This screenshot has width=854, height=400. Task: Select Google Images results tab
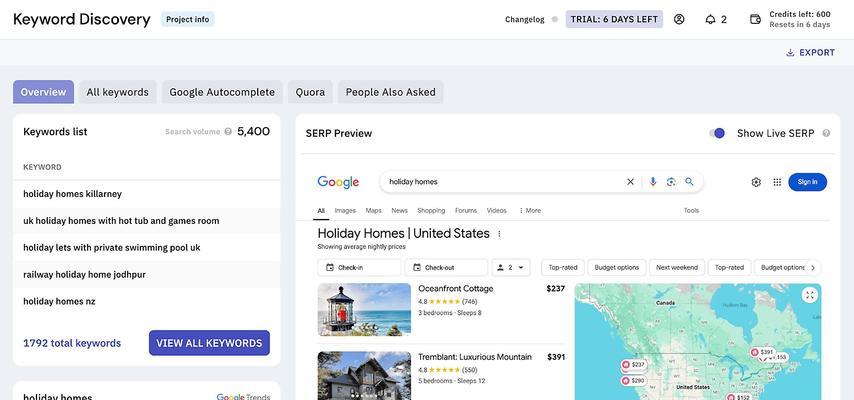pyautogui.click(x=345, y=210)
